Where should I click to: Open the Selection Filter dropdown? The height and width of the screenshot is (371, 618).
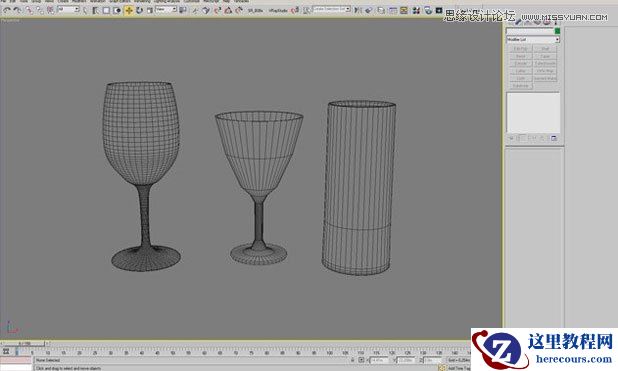(x=68, y=9)
